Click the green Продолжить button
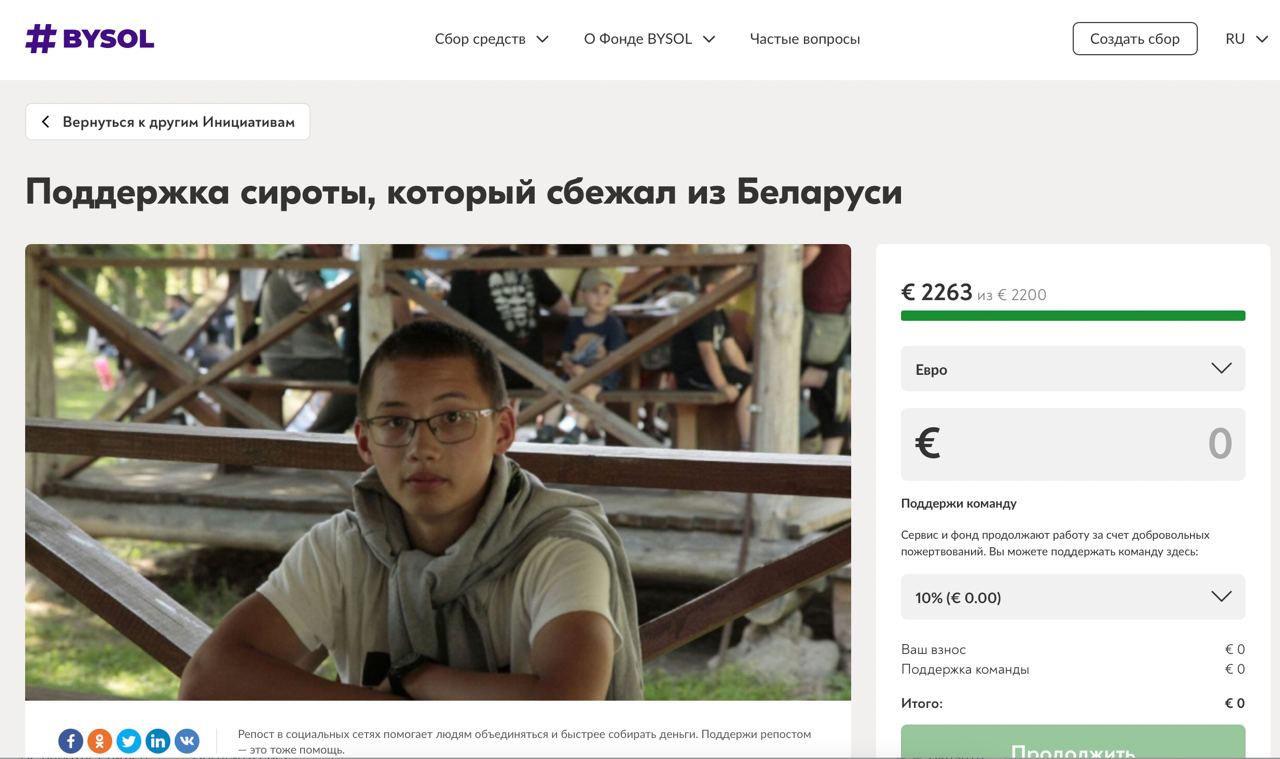Screen dimensions: 1280x759 click(1073, 742)
